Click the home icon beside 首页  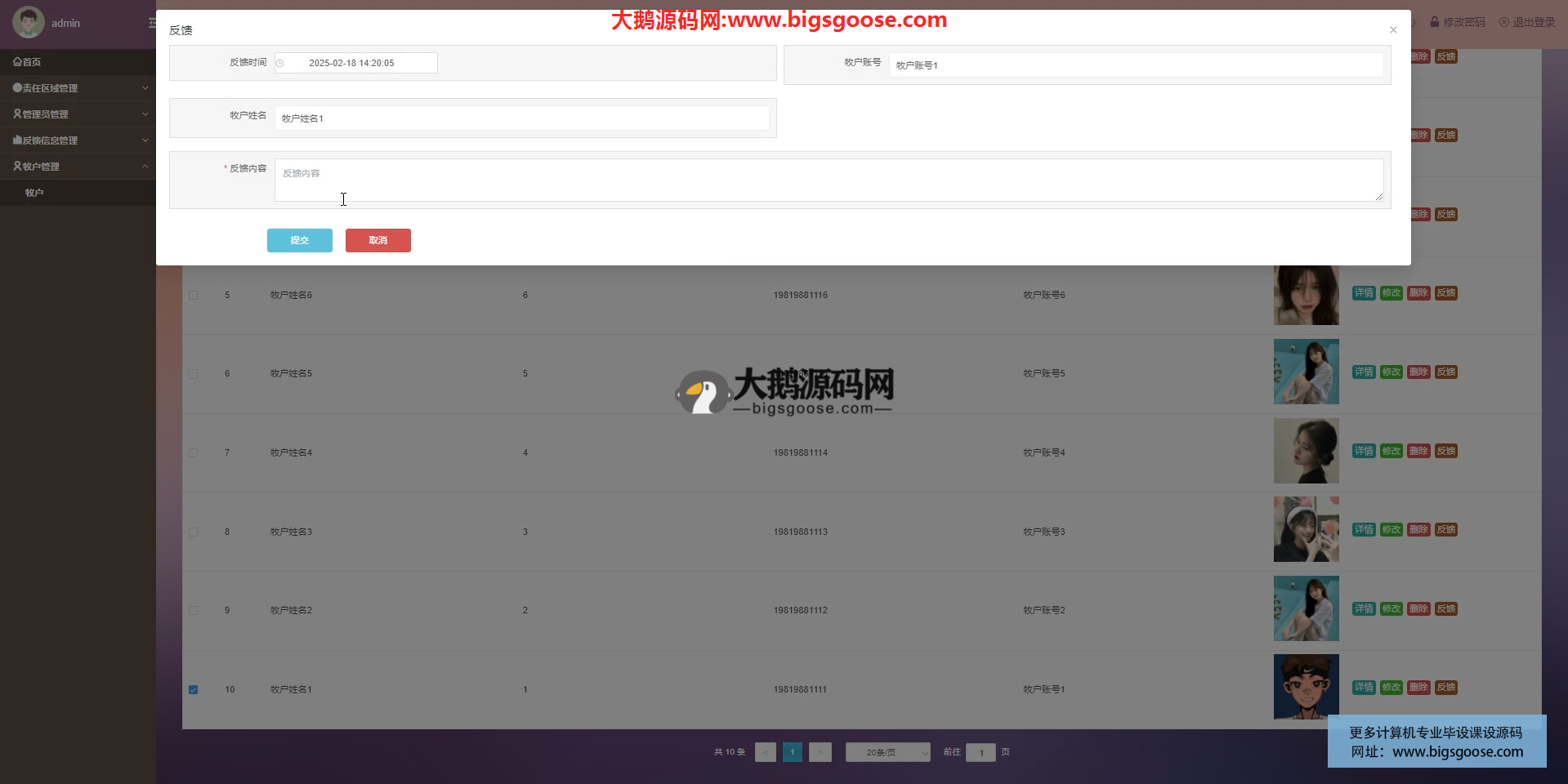[x=17, y=62]
